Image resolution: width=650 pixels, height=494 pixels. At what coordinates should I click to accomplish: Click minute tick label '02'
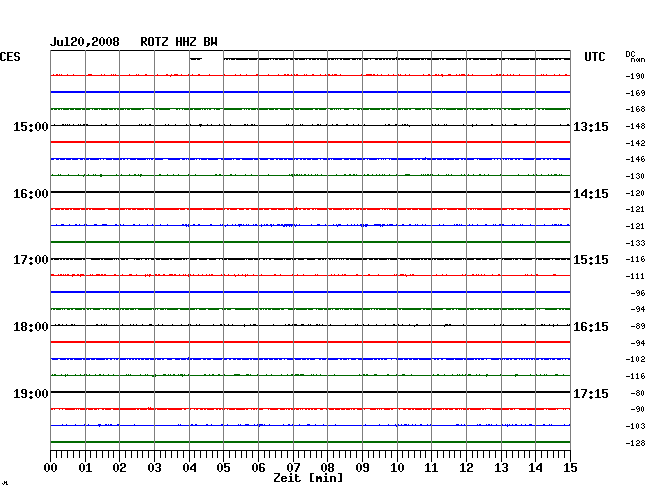click(119, 468)
